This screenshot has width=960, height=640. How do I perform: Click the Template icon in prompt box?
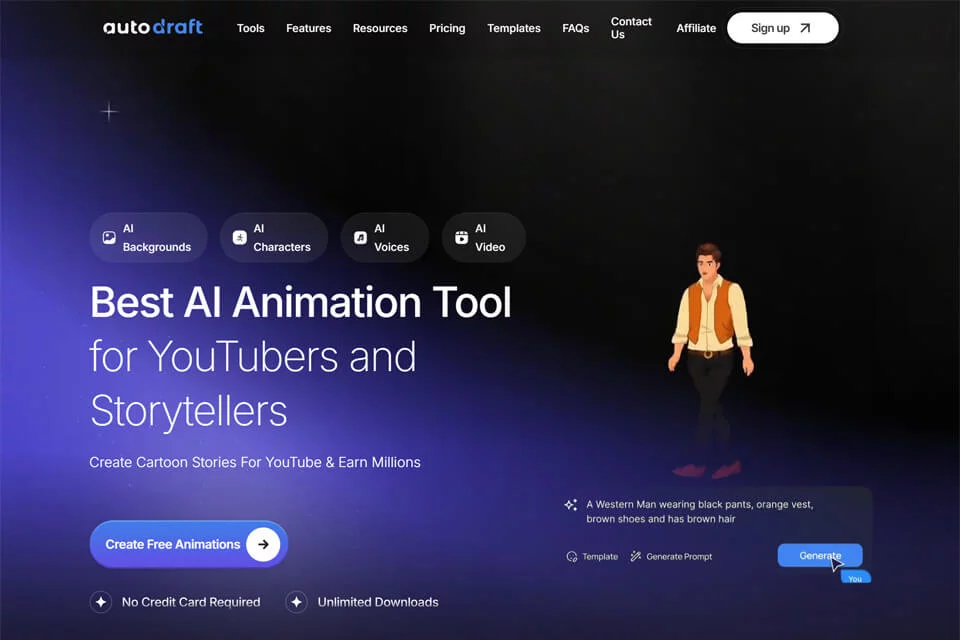click(x=572, y=557)
